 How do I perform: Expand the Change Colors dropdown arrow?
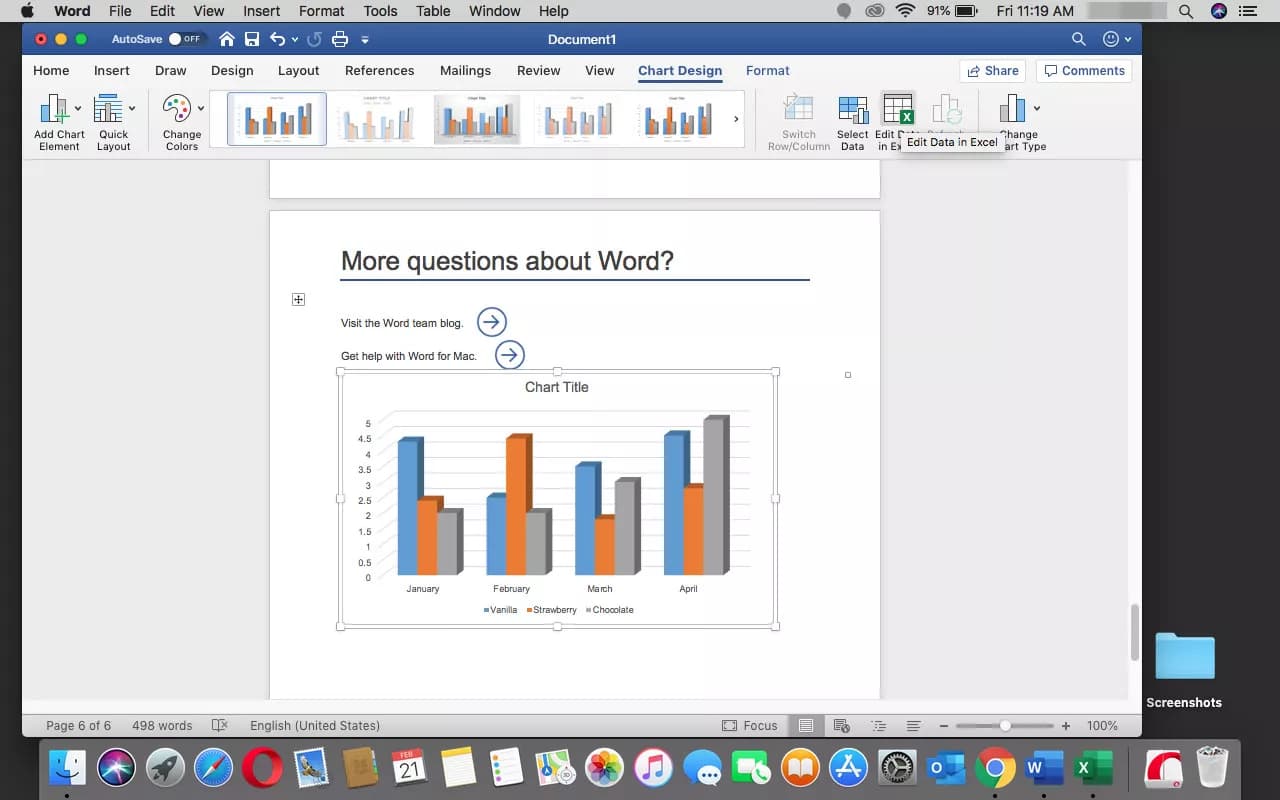coord(200,108)
